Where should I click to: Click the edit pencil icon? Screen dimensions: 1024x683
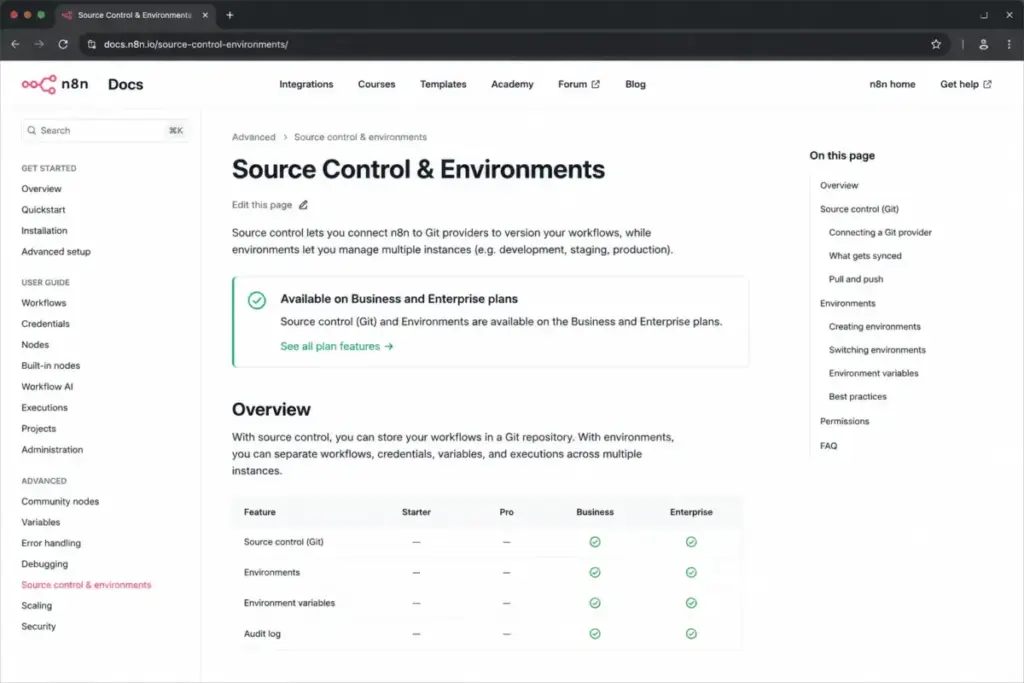click(303, 205)
